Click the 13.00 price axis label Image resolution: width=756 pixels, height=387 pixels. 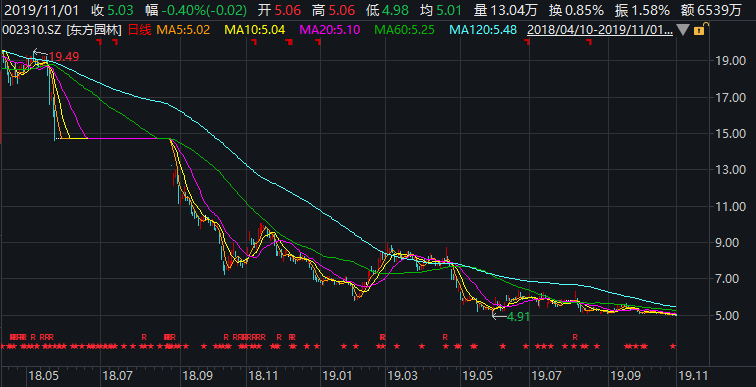coord(732,170)
